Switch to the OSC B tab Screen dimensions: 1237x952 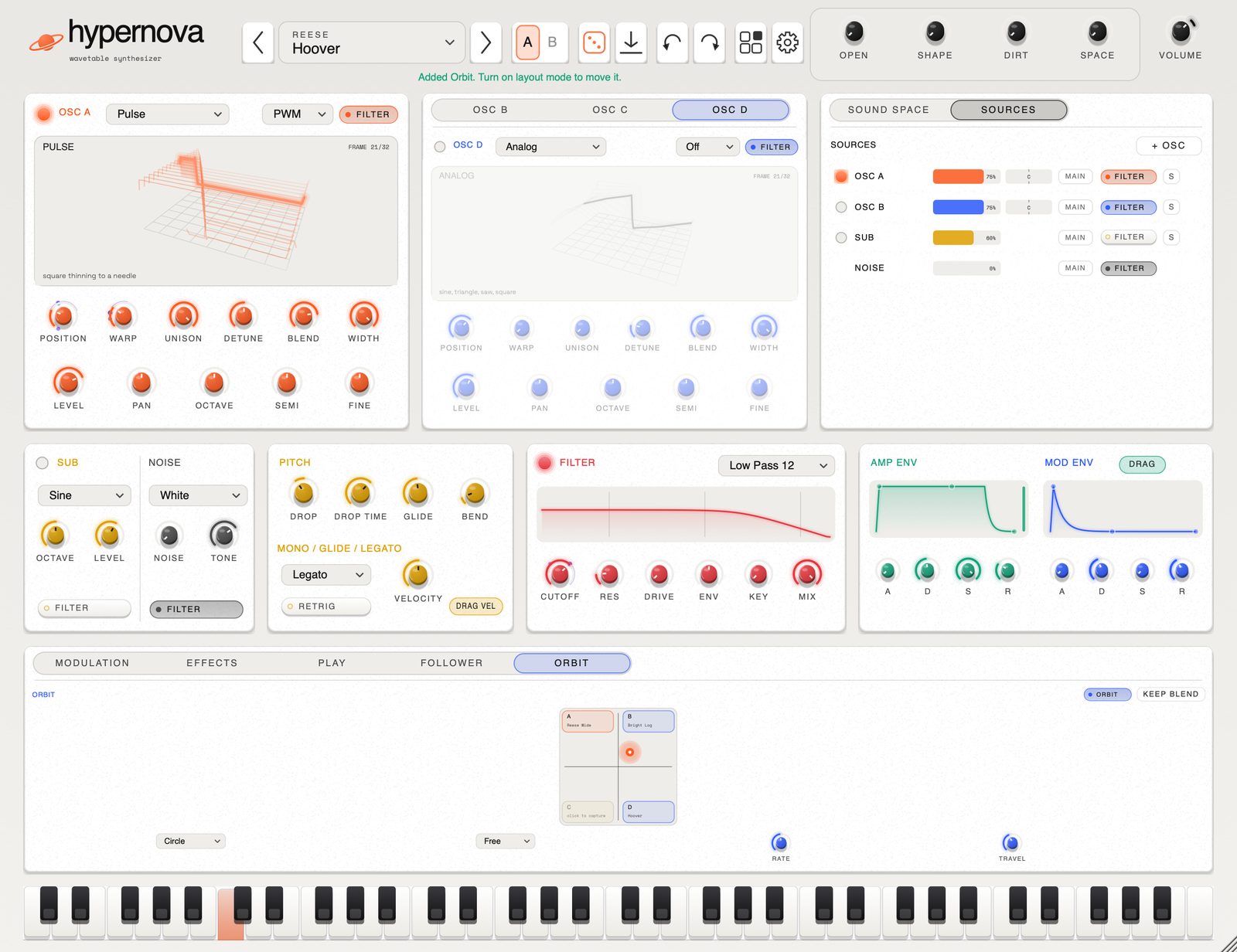(x=490, y=110)
